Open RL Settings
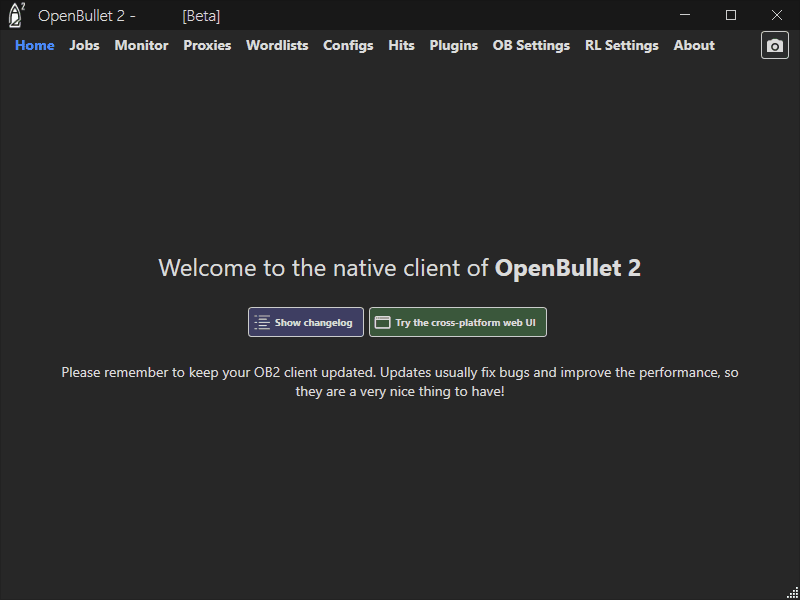Image resolution: width=800 pixels, height=600 pixels. [x=621, y=45]
